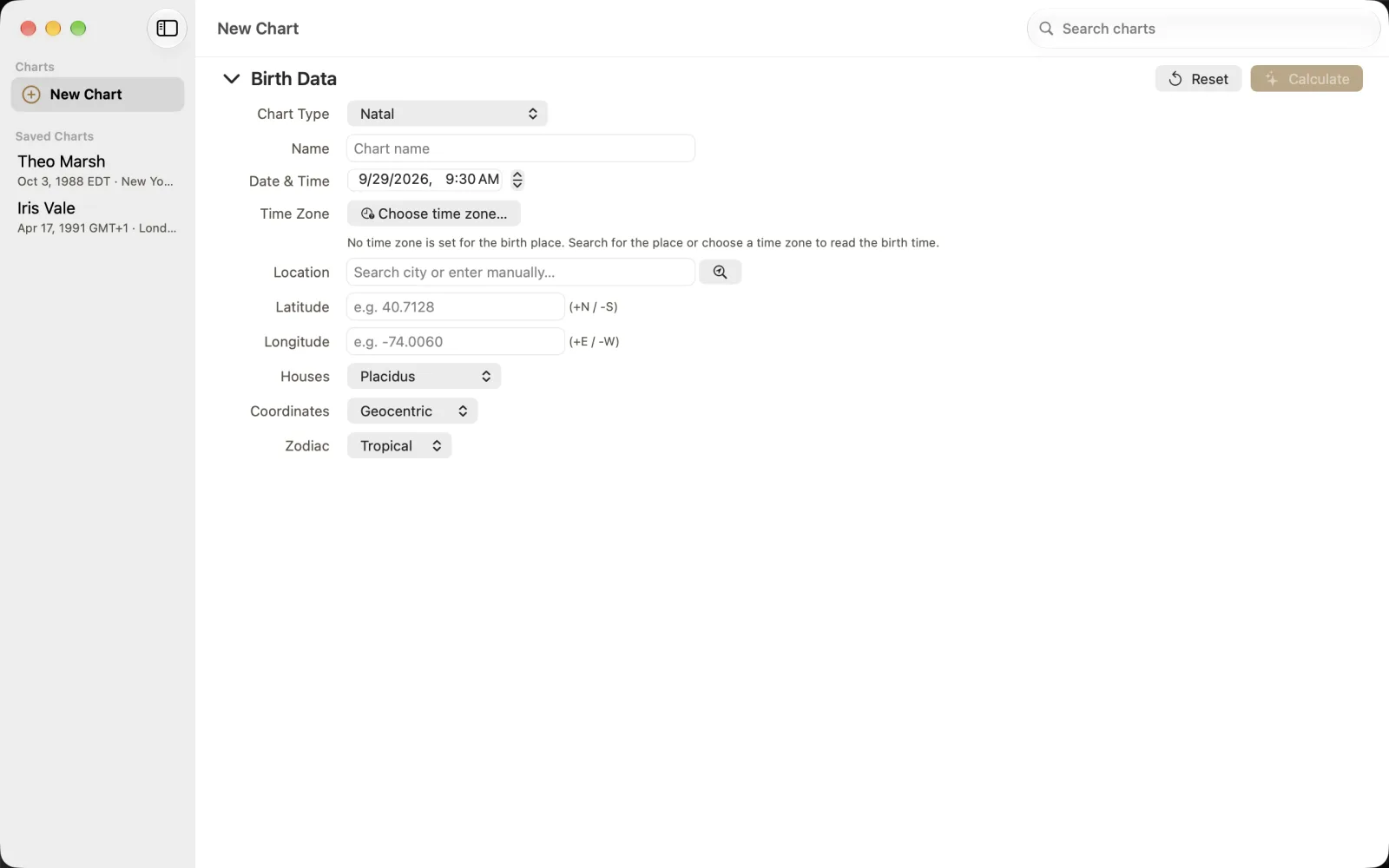Open the Chart Type Natal dropdown
This screenshot has width=1389, height=868.
[447, 114]
